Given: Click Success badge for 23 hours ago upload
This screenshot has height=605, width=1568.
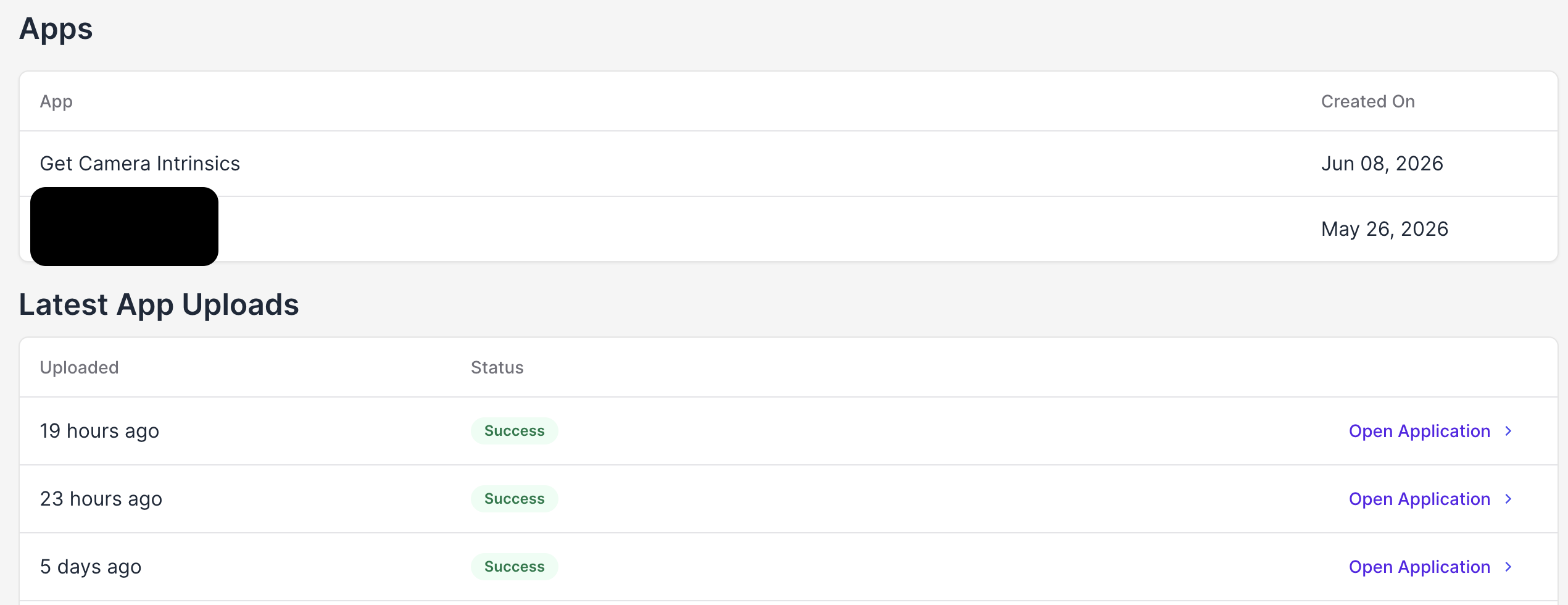Looking at the screenshot, I should 515,499.
